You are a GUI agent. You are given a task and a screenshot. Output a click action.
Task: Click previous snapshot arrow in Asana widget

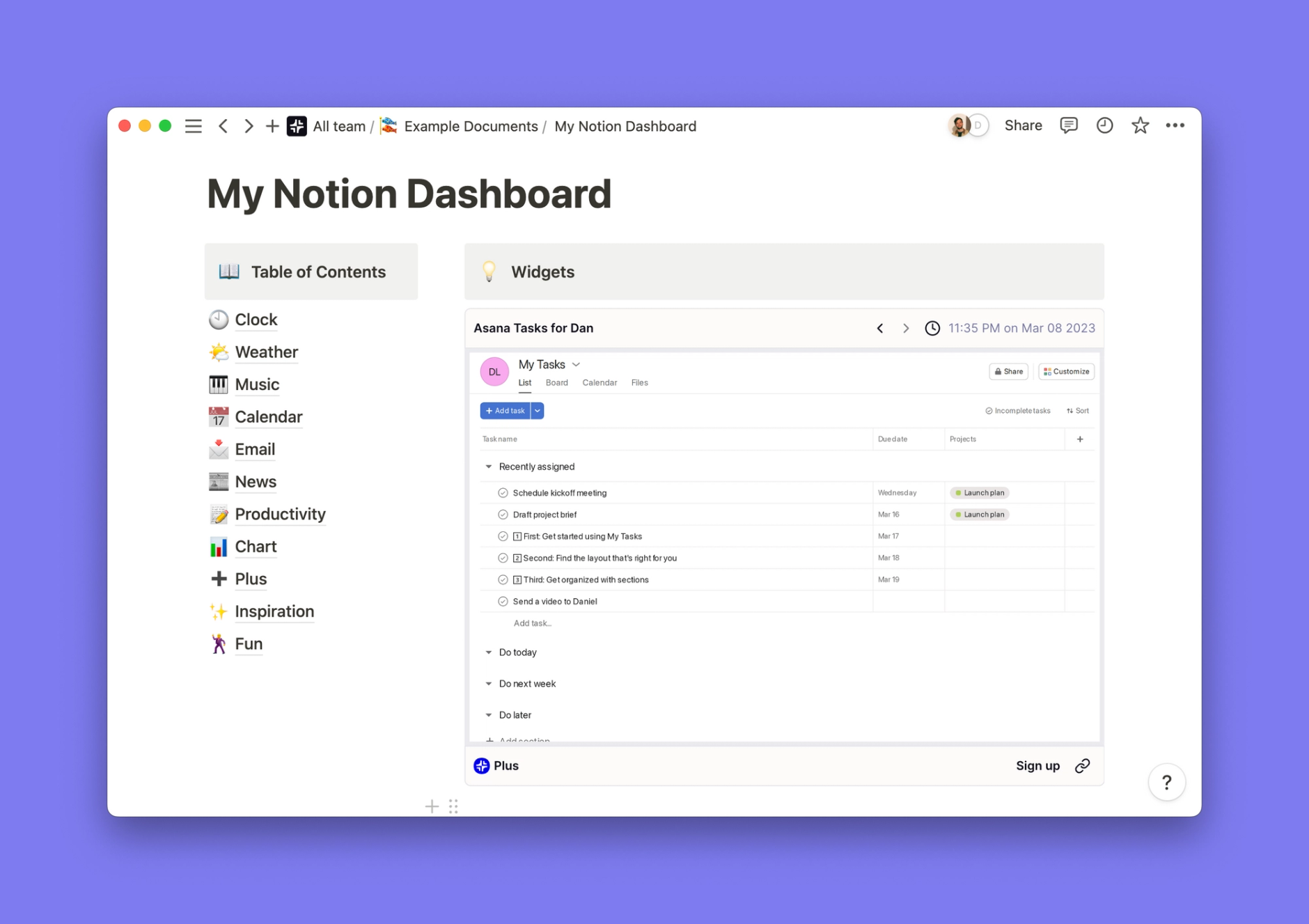click(880, 328)
